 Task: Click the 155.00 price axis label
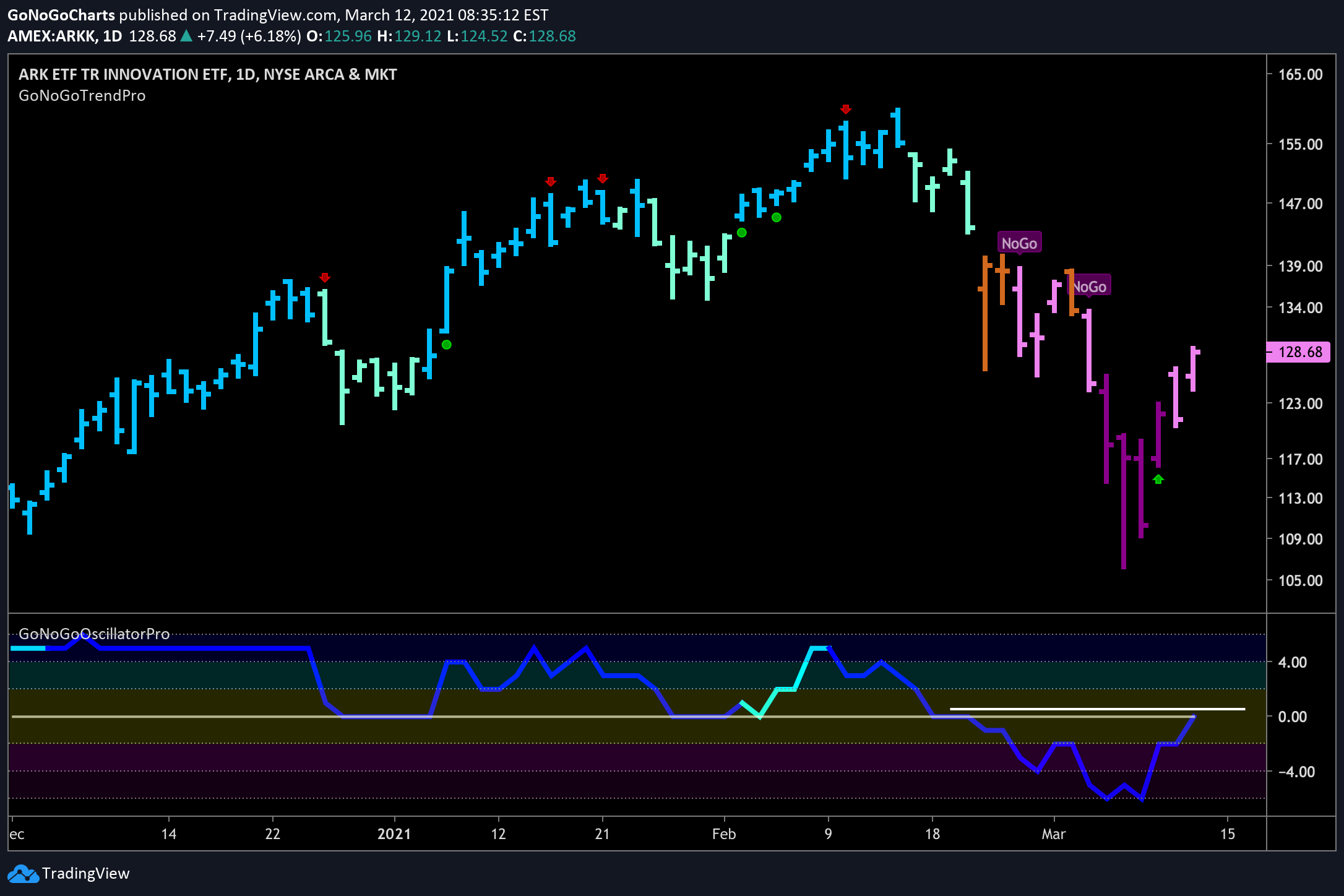tap(1301, 144)
